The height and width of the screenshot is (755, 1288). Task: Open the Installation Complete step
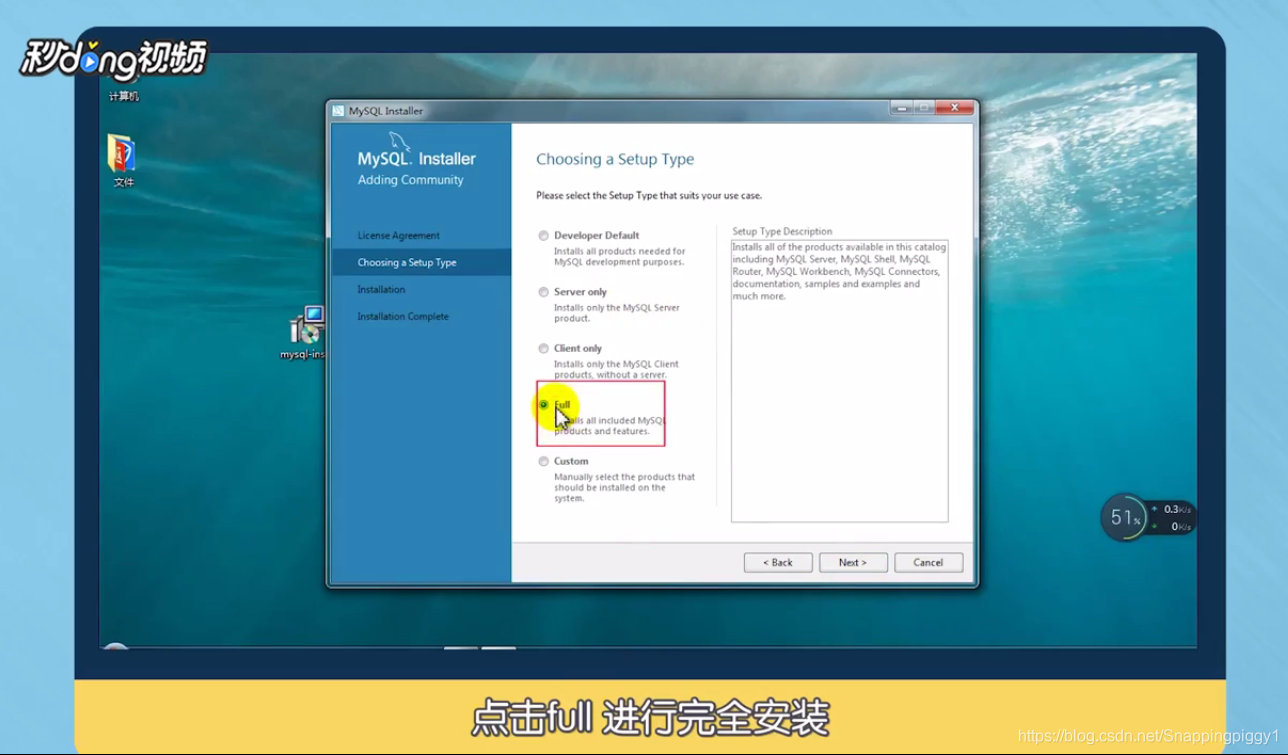[x=403, y=317]
